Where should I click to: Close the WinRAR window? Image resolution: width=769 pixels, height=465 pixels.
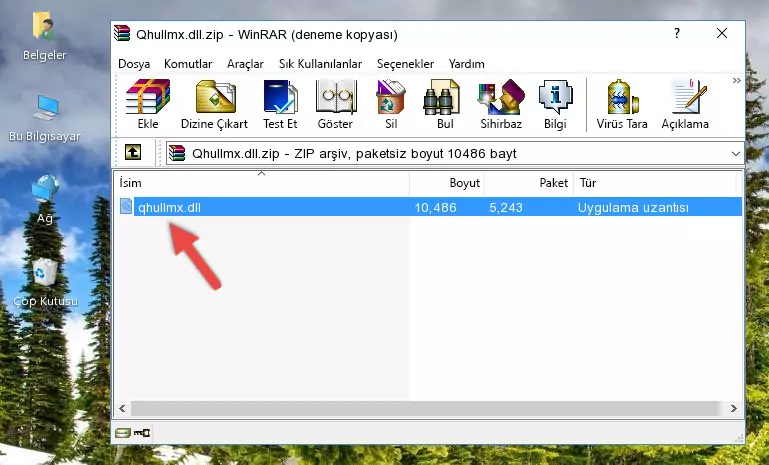point(721,33)
